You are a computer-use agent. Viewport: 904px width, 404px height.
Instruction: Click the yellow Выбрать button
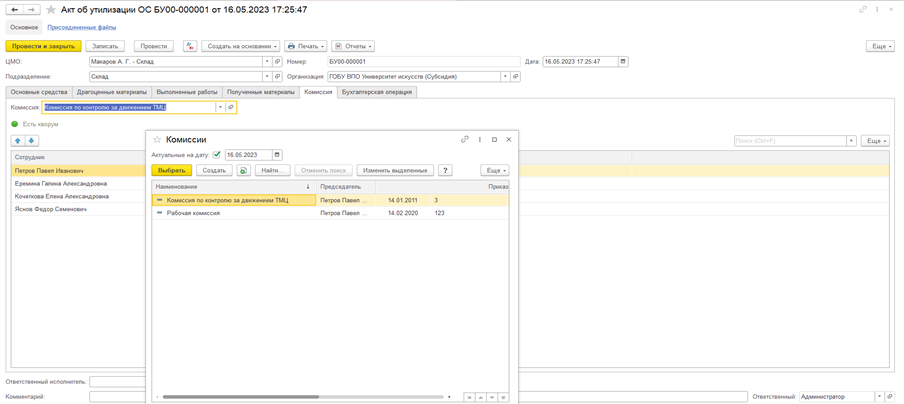click(171, 170)
